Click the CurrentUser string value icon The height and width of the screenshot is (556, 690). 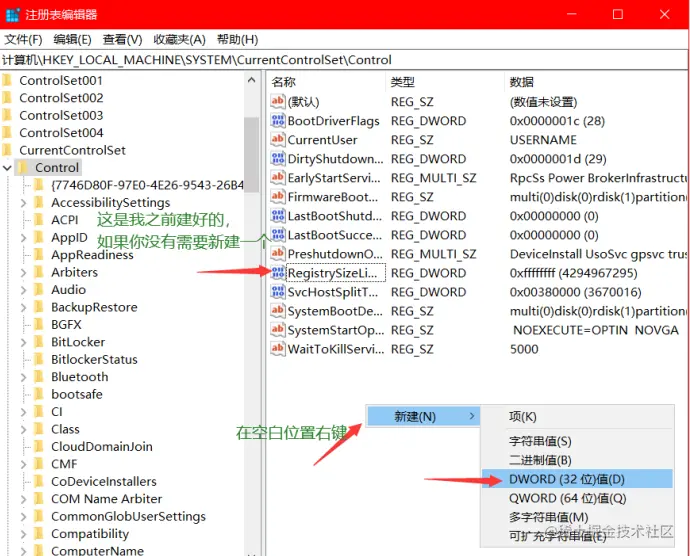pos(278,140)
